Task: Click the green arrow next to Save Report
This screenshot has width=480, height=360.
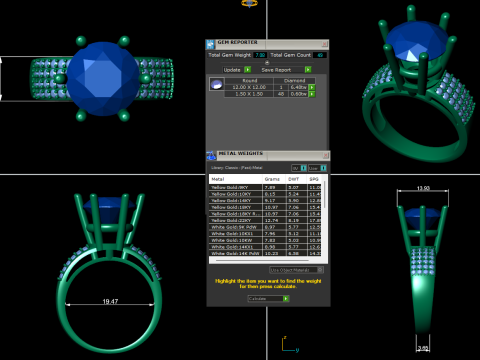Action: click(x=308, y=69)
